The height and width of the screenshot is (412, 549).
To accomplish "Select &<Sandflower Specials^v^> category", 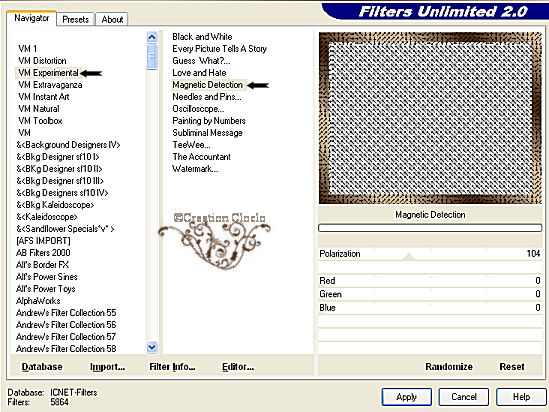I will (x=65, y=229).
